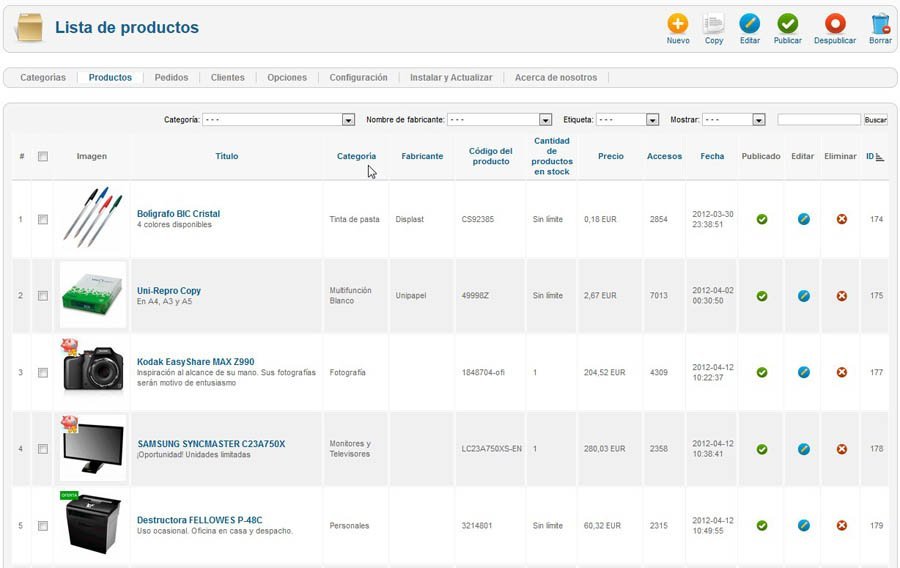
Task: Click the Buscar button
Action: 876,120
